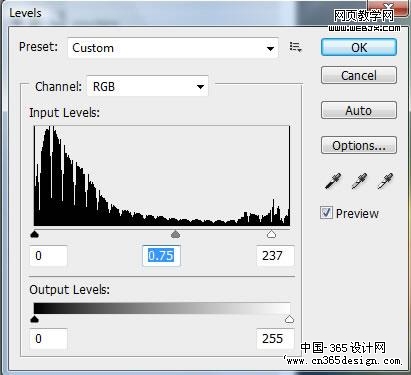Confirm with the OK button
The image size is (411, 375).
(x=359, y=47)
